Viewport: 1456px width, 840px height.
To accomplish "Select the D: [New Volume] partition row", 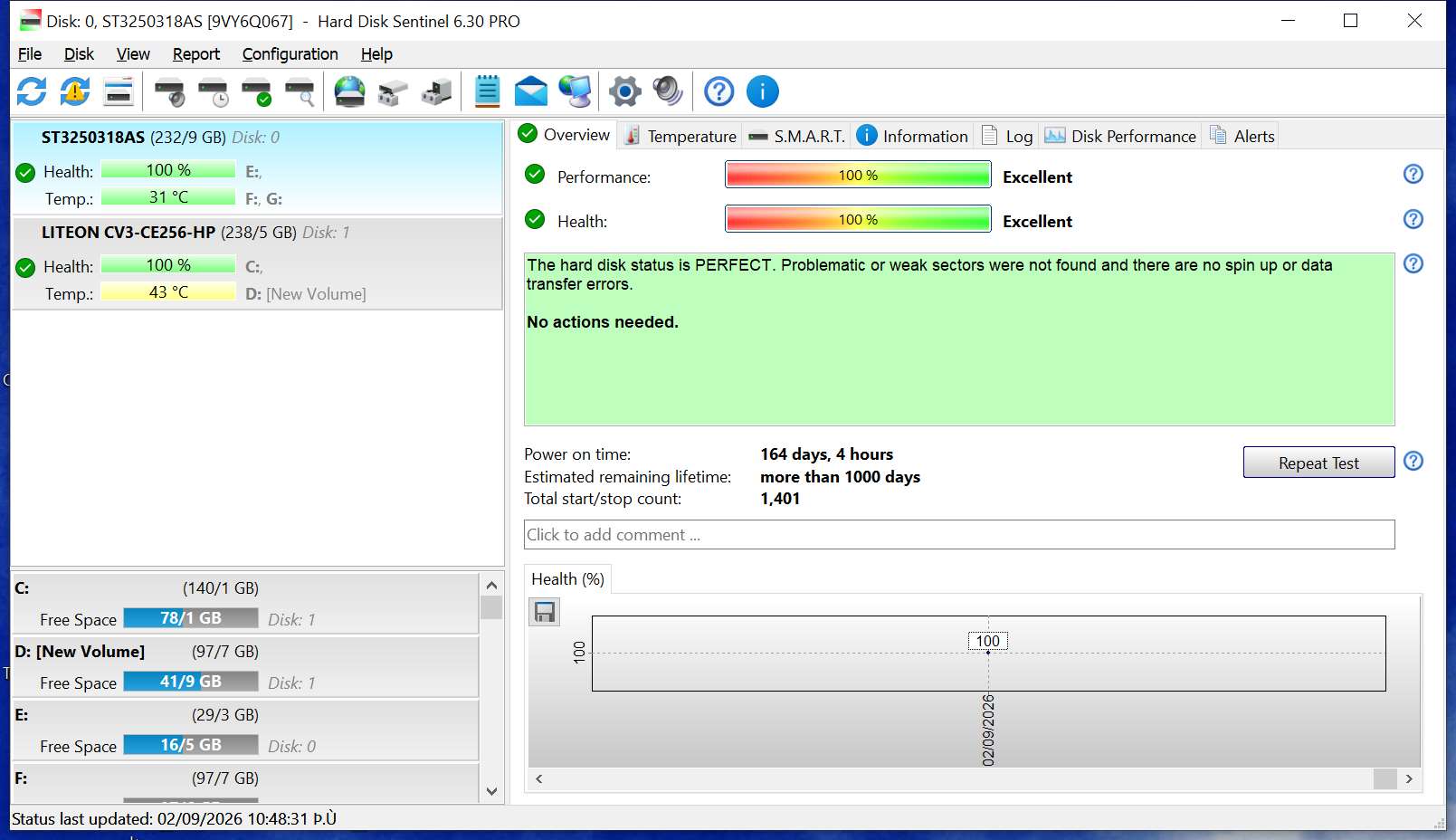I will [x=244, y=667].
